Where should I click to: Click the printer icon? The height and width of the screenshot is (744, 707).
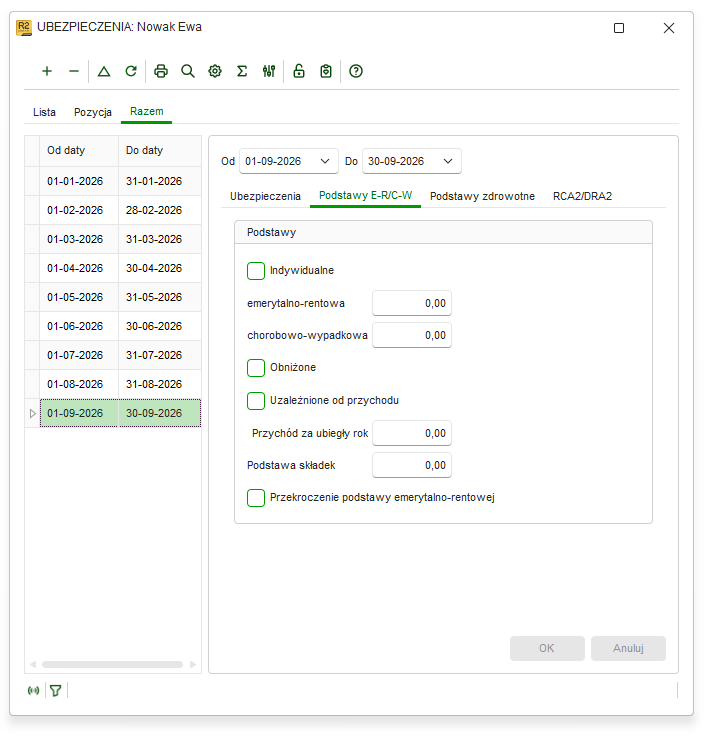[x=161, y=71]
